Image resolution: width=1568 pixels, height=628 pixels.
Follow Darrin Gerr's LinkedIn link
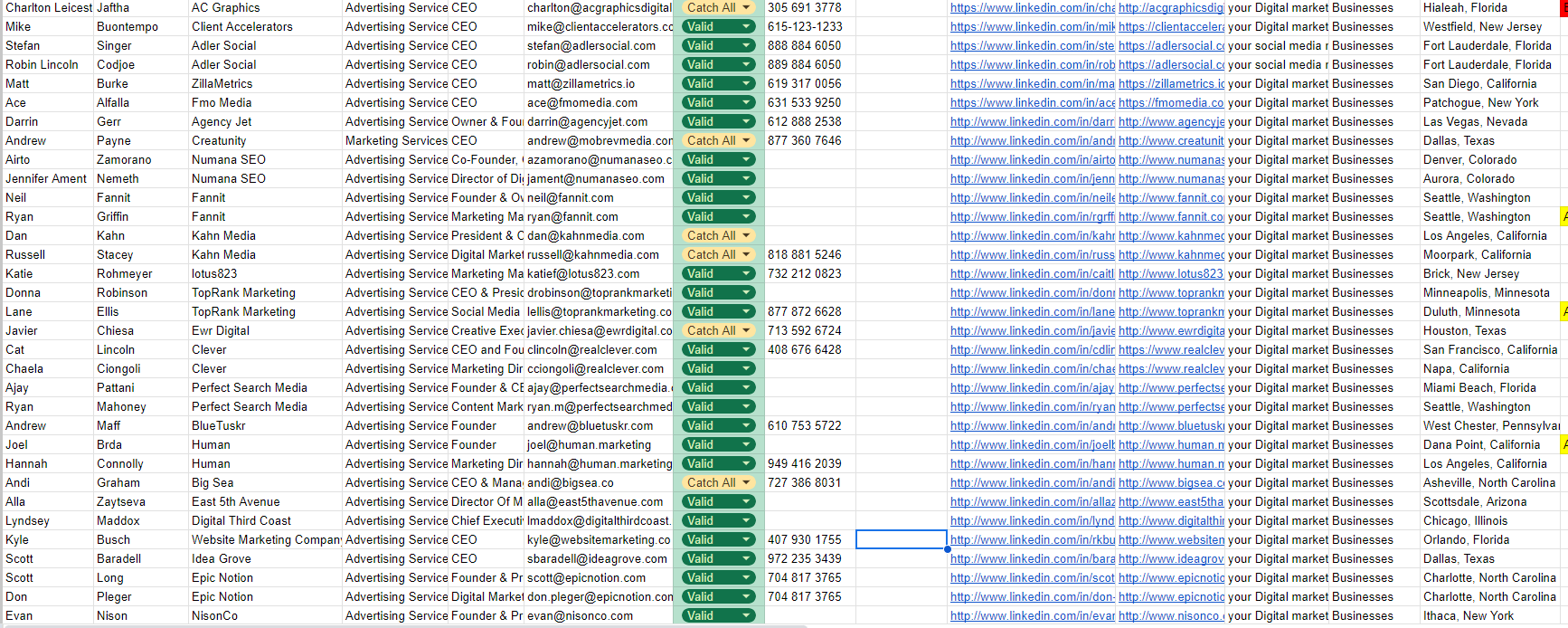1033,121
